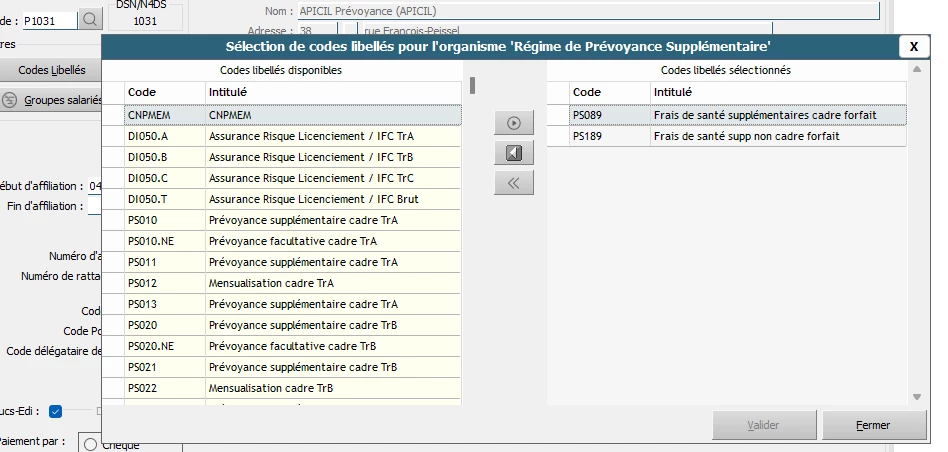
Task: Close the code selection dialog with X
Action: pyautogui.click(x=914, y=46)
